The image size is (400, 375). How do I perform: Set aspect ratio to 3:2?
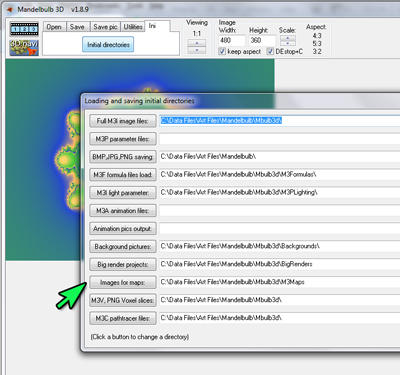tap(317, 52)
